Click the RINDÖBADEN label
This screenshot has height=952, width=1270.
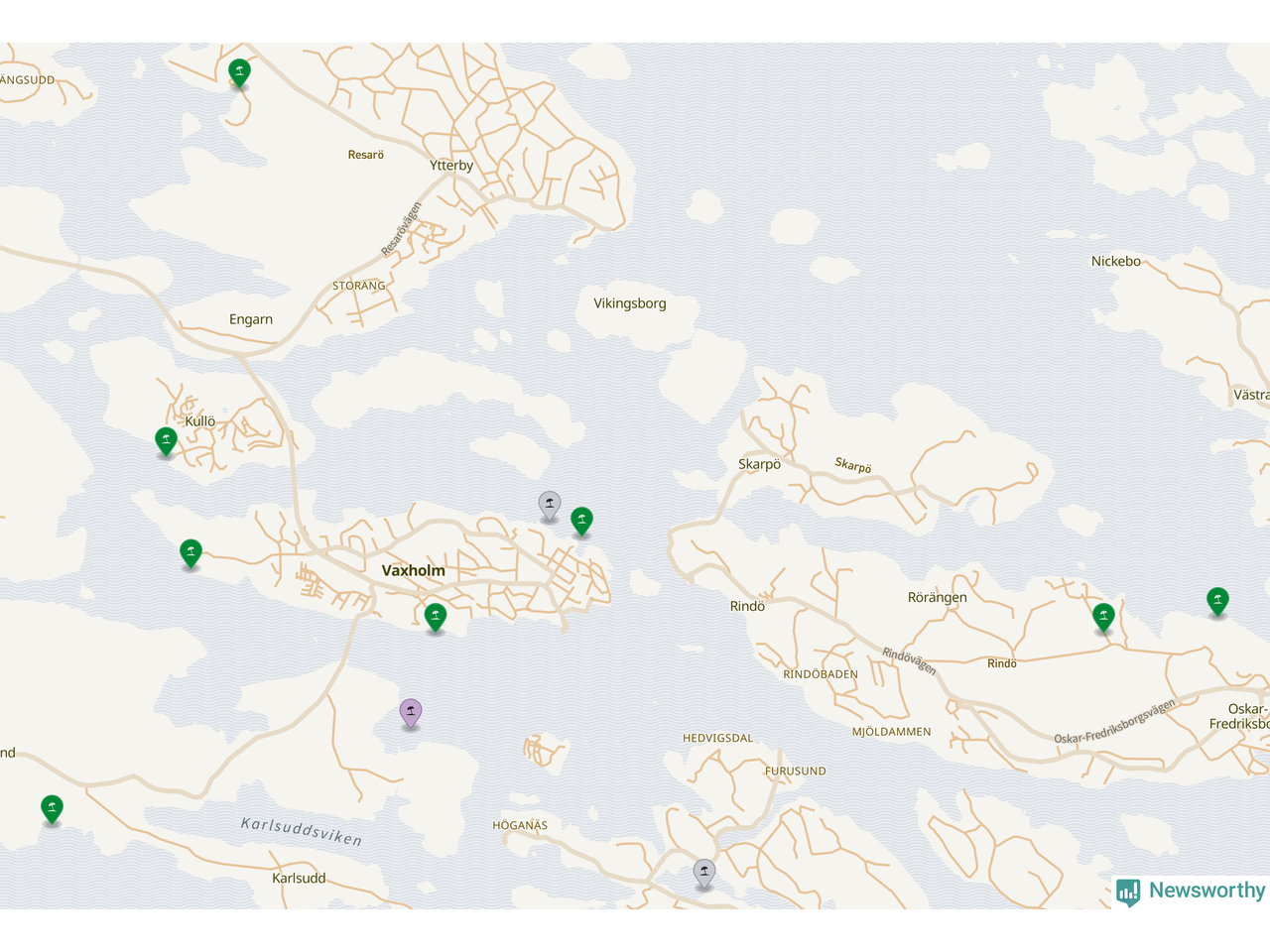[821, 674]
